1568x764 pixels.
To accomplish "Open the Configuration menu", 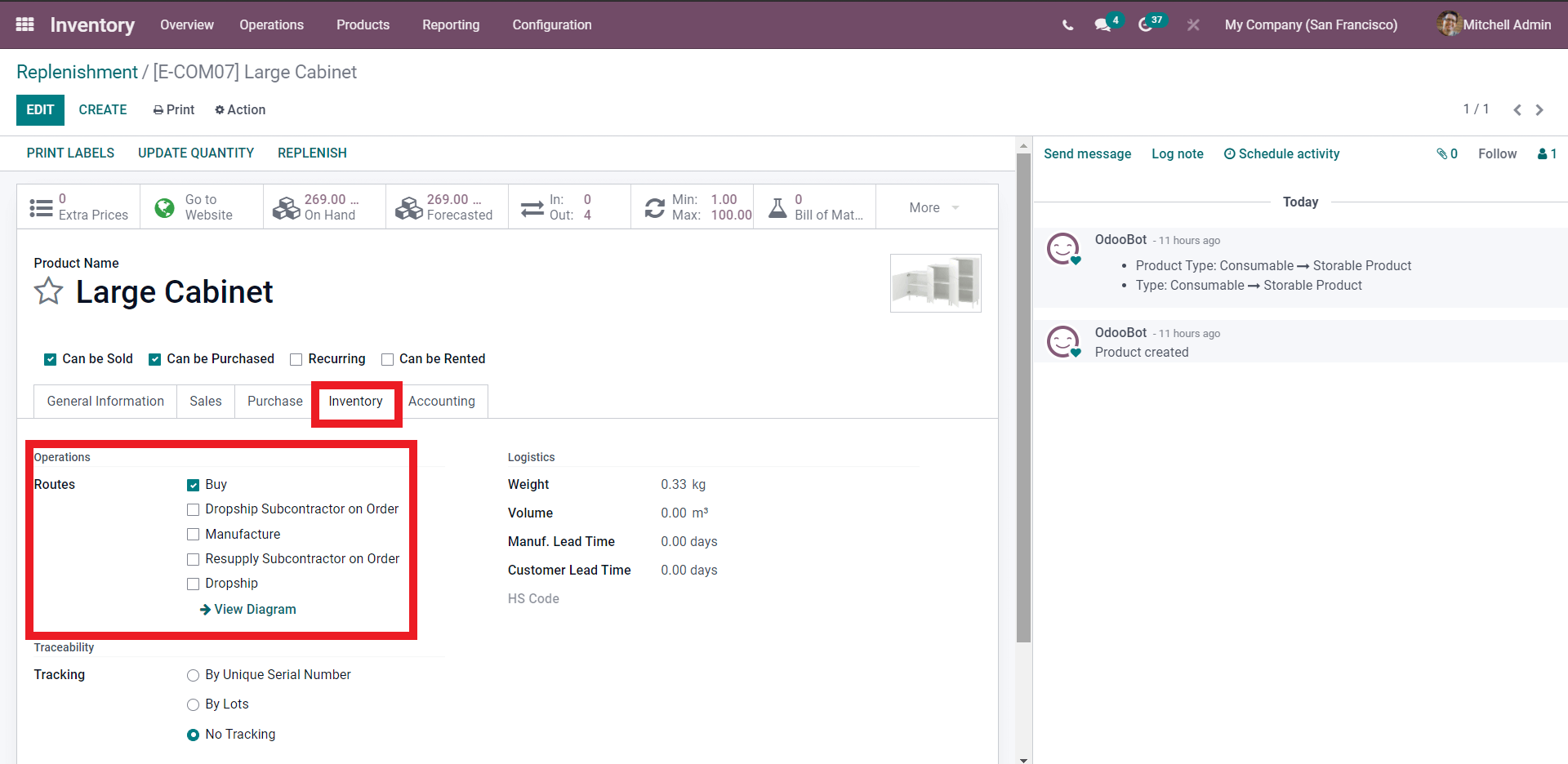I will [x=552, y=24].
